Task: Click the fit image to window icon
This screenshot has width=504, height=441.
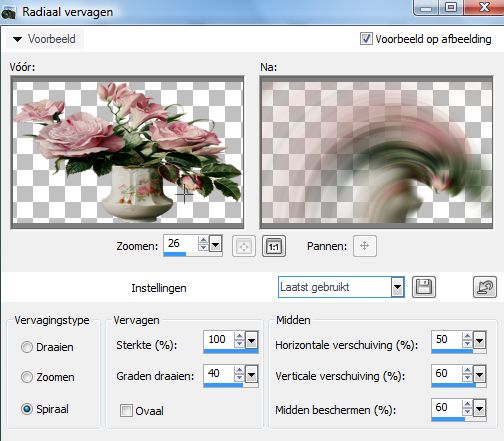Action: click(244, 246)
